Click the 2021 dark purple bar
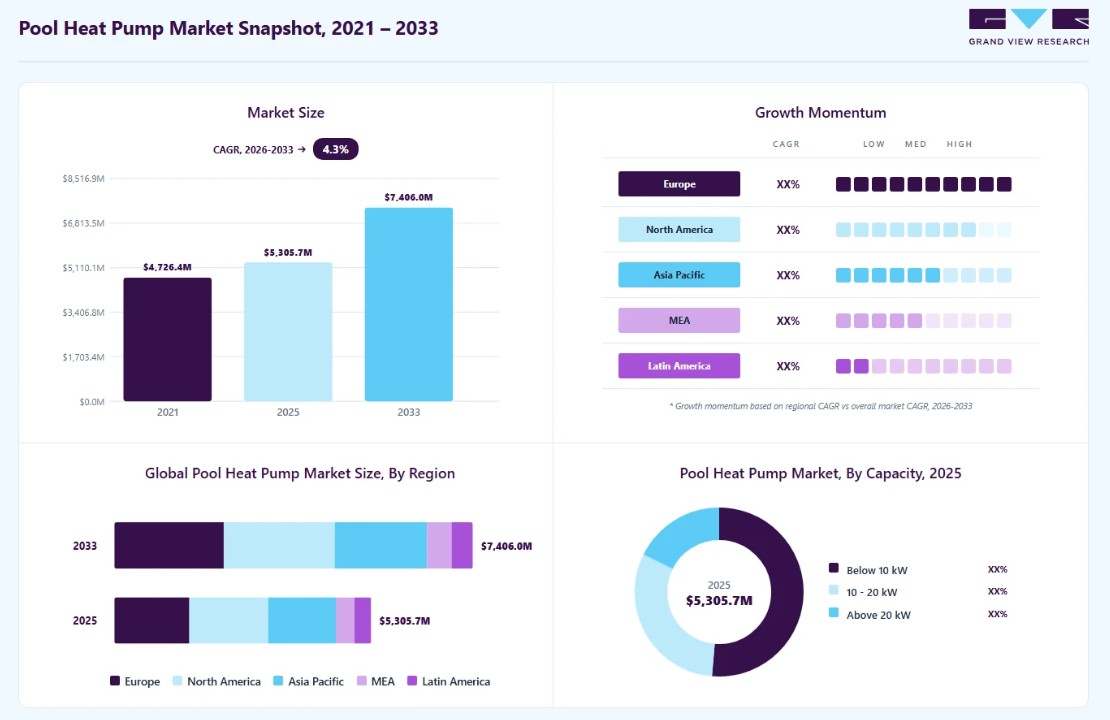The image size is (1110, 720). [x=167, y=340]
